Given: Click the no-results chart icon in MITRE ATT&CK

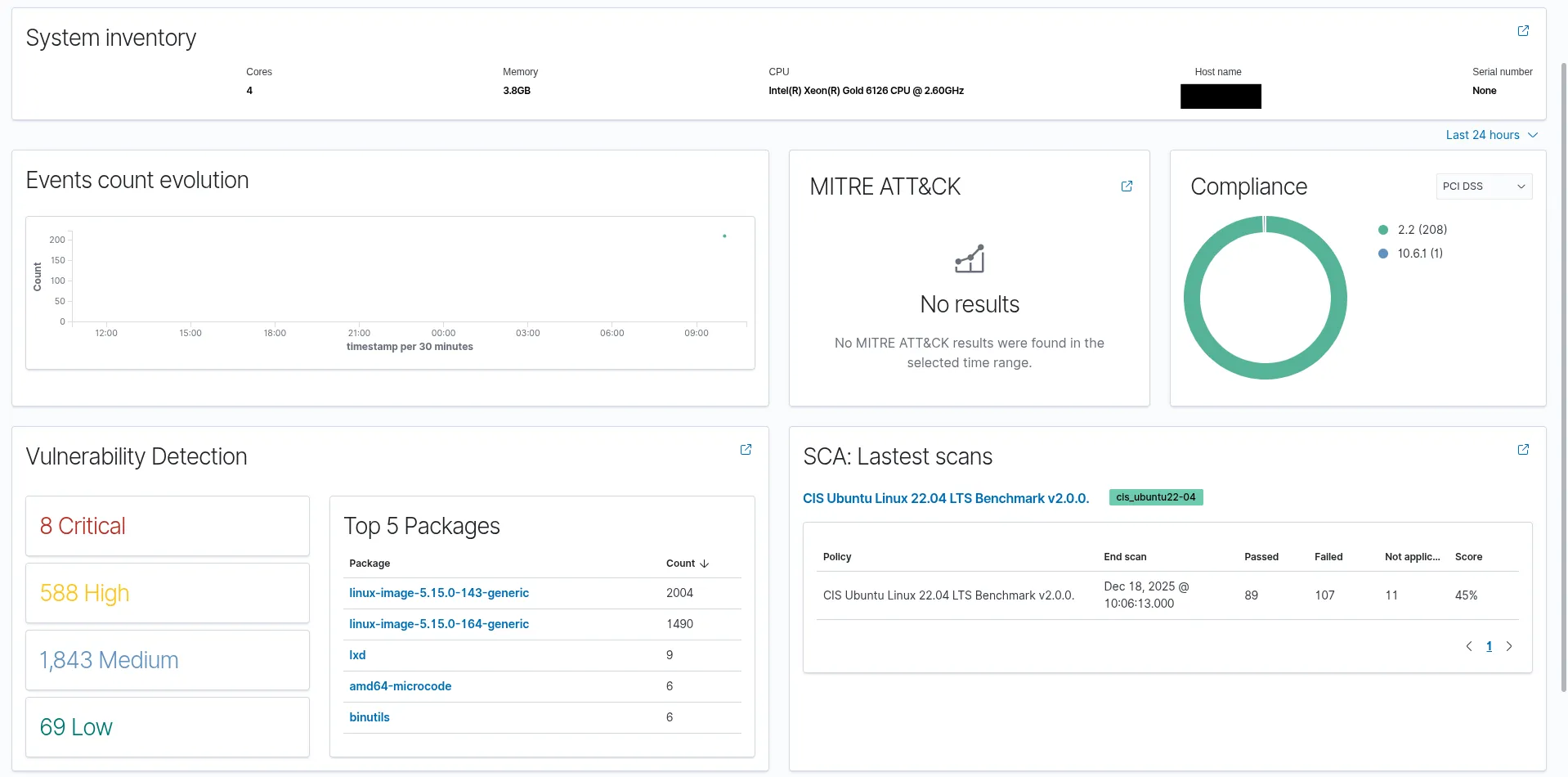Looking at the screenshot, I should (x=969, y=259).
